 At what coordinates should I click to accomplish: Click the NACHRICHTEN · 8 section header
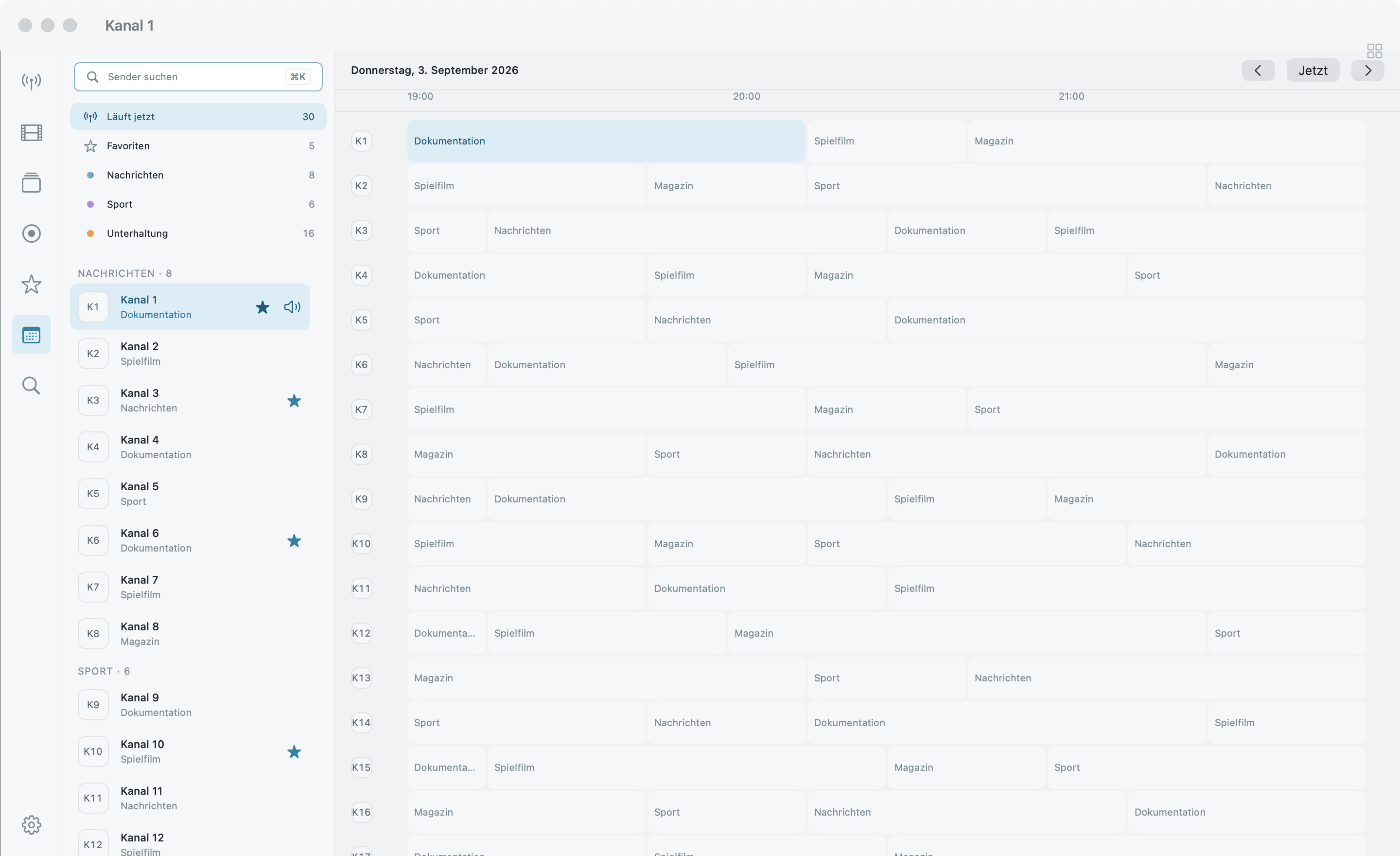coord(124,273)
